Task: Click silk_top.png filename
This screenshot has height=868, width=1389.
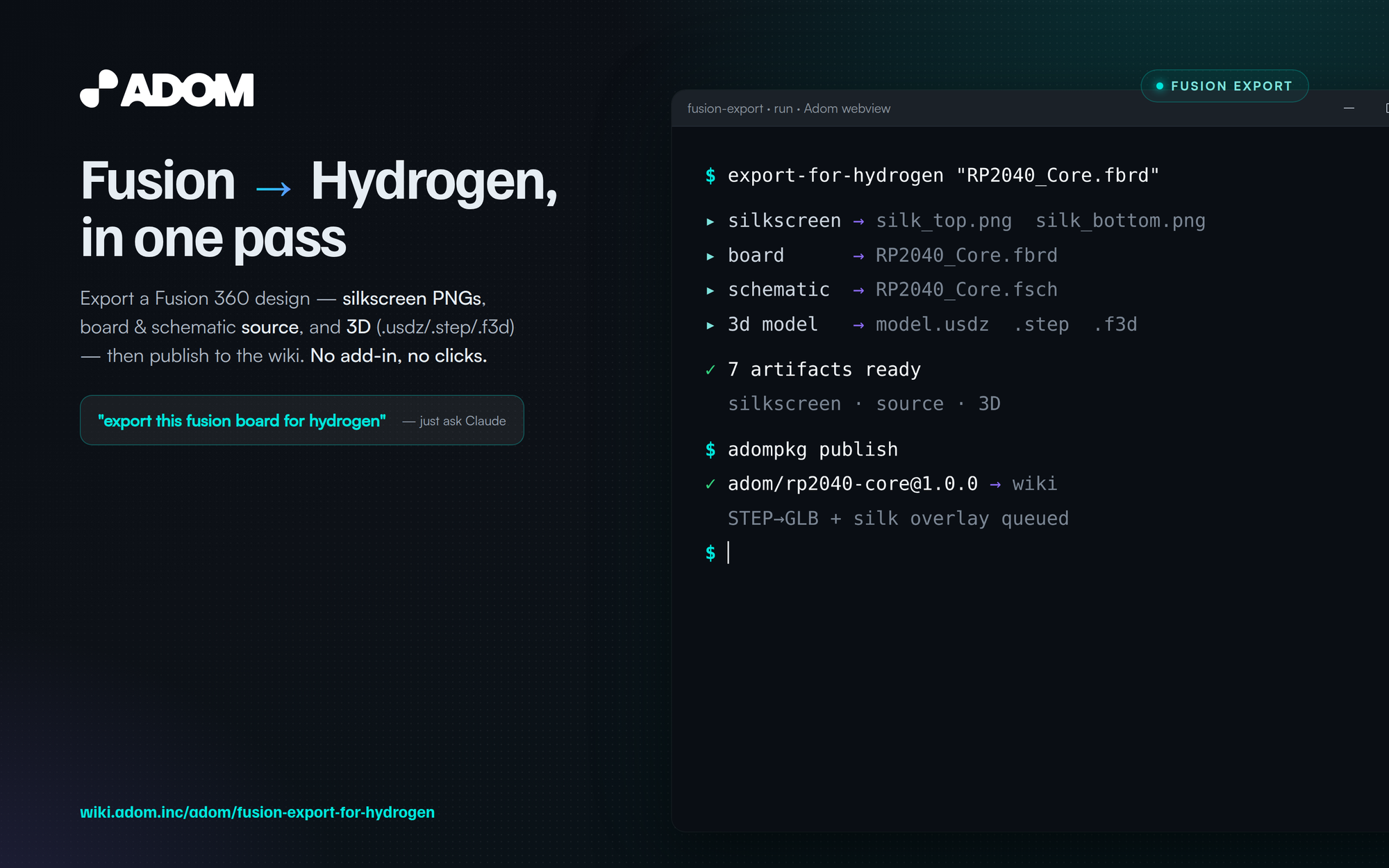Action: pos(943,221)
